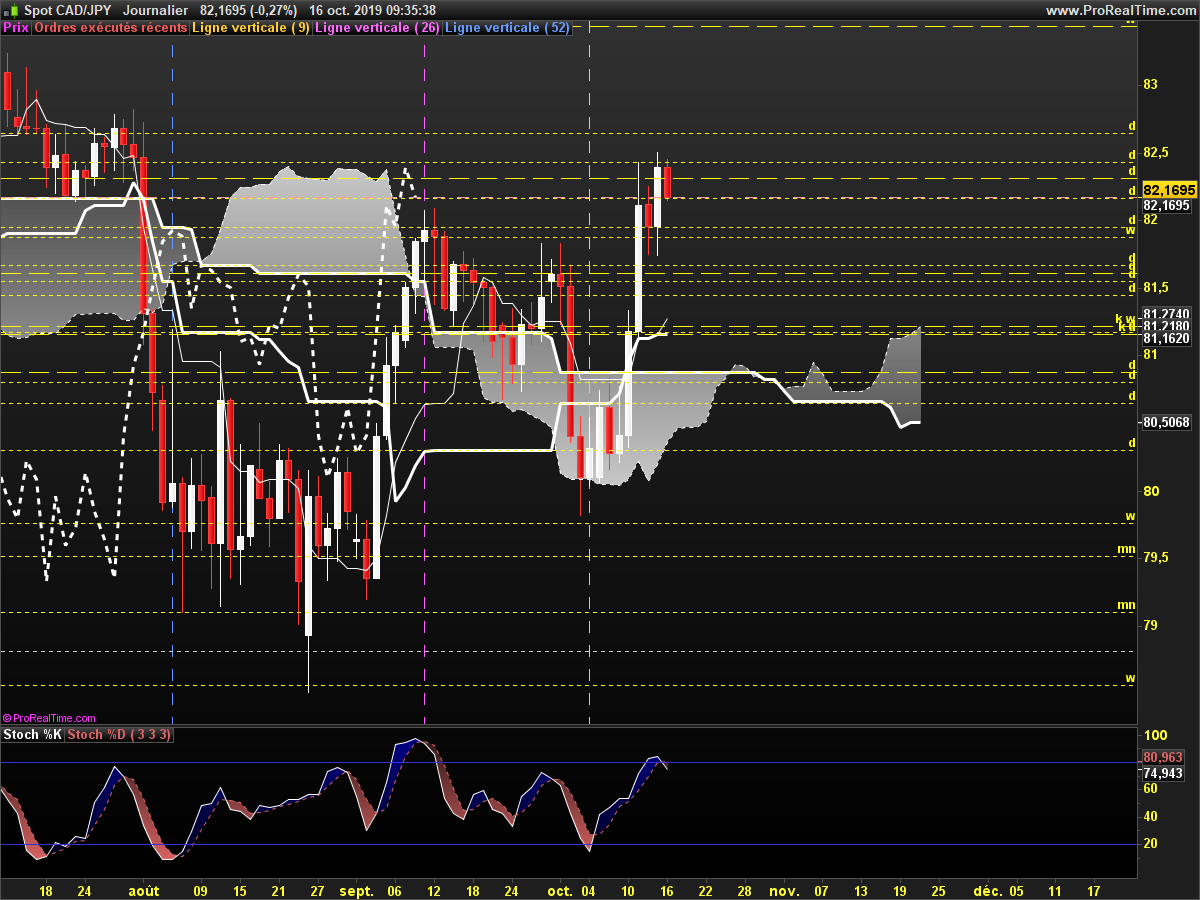Open the www.ProRealTime.com link

tap(1120, 10)
